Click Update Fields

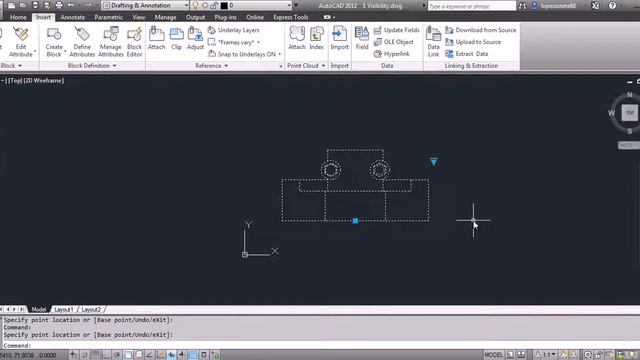[x=396, y=30]
